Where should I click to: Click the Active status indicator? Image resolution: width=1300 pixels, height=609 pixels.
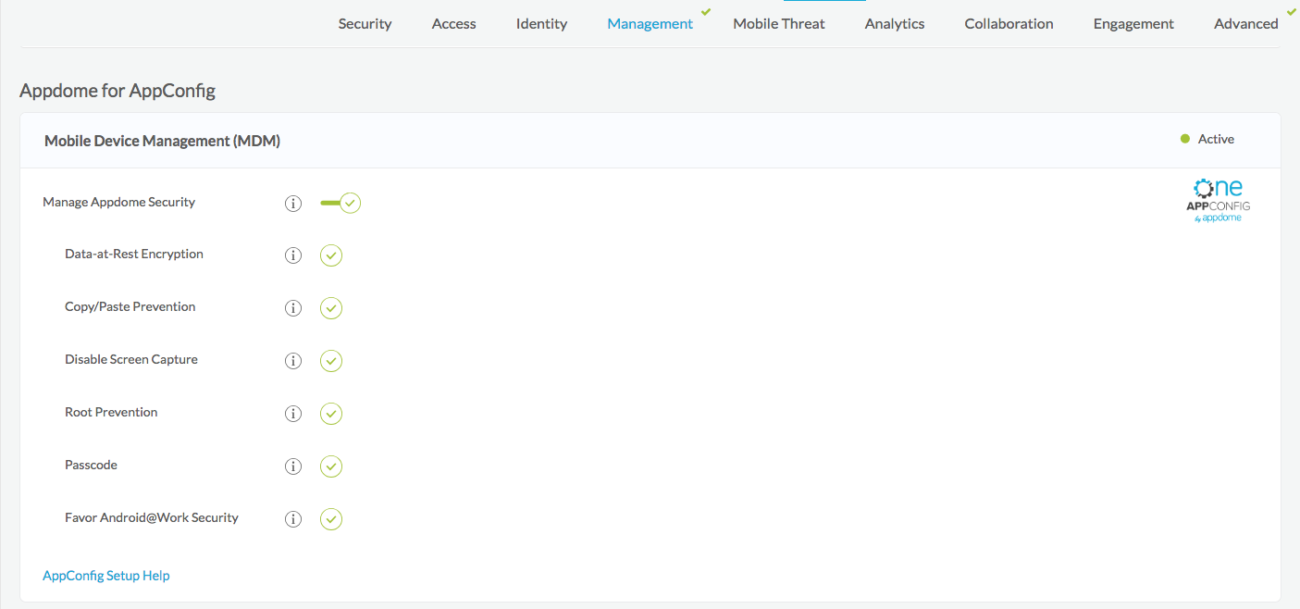[x=1207, y=139]
